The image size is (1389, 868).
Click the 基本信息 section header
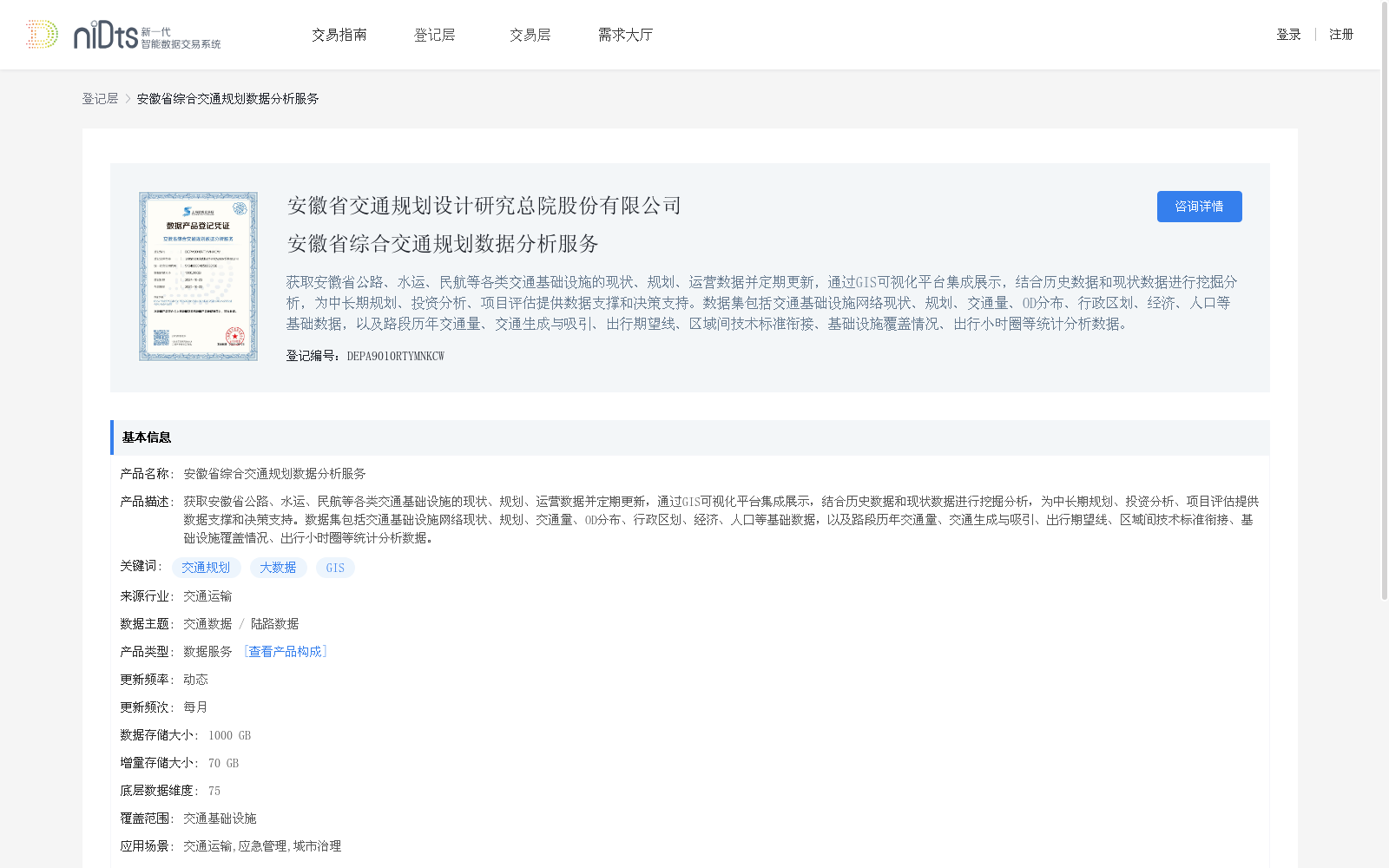[146, 437]
